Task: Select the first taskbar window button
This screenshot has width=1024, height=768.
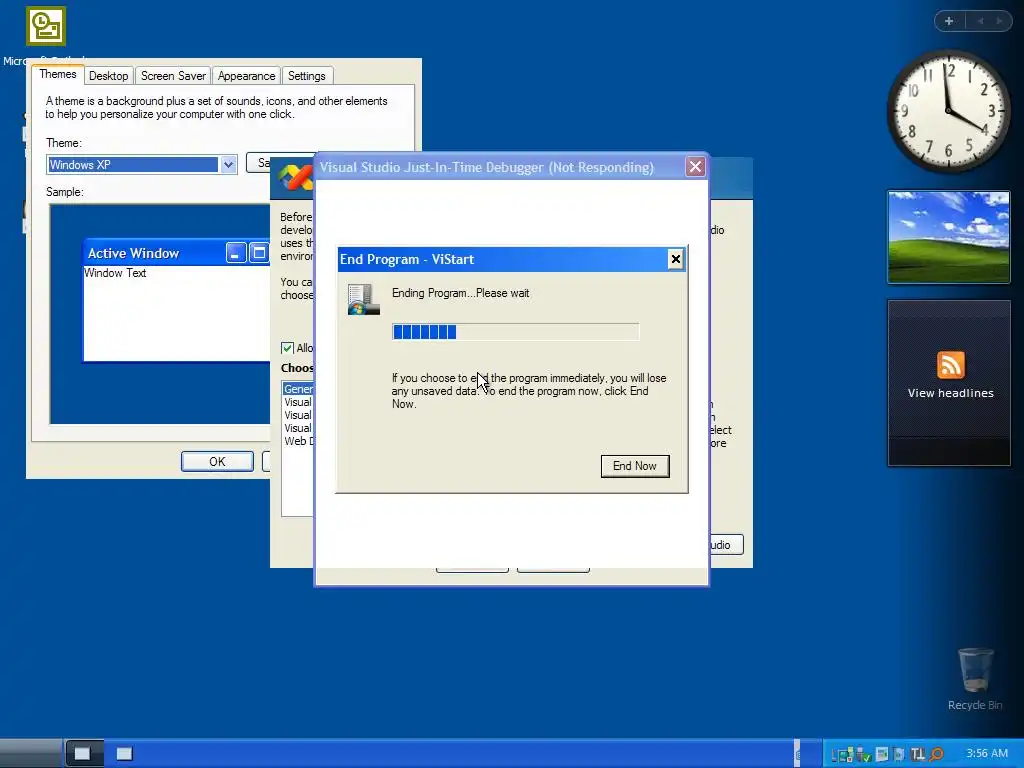Action: (x=84, y=754)
